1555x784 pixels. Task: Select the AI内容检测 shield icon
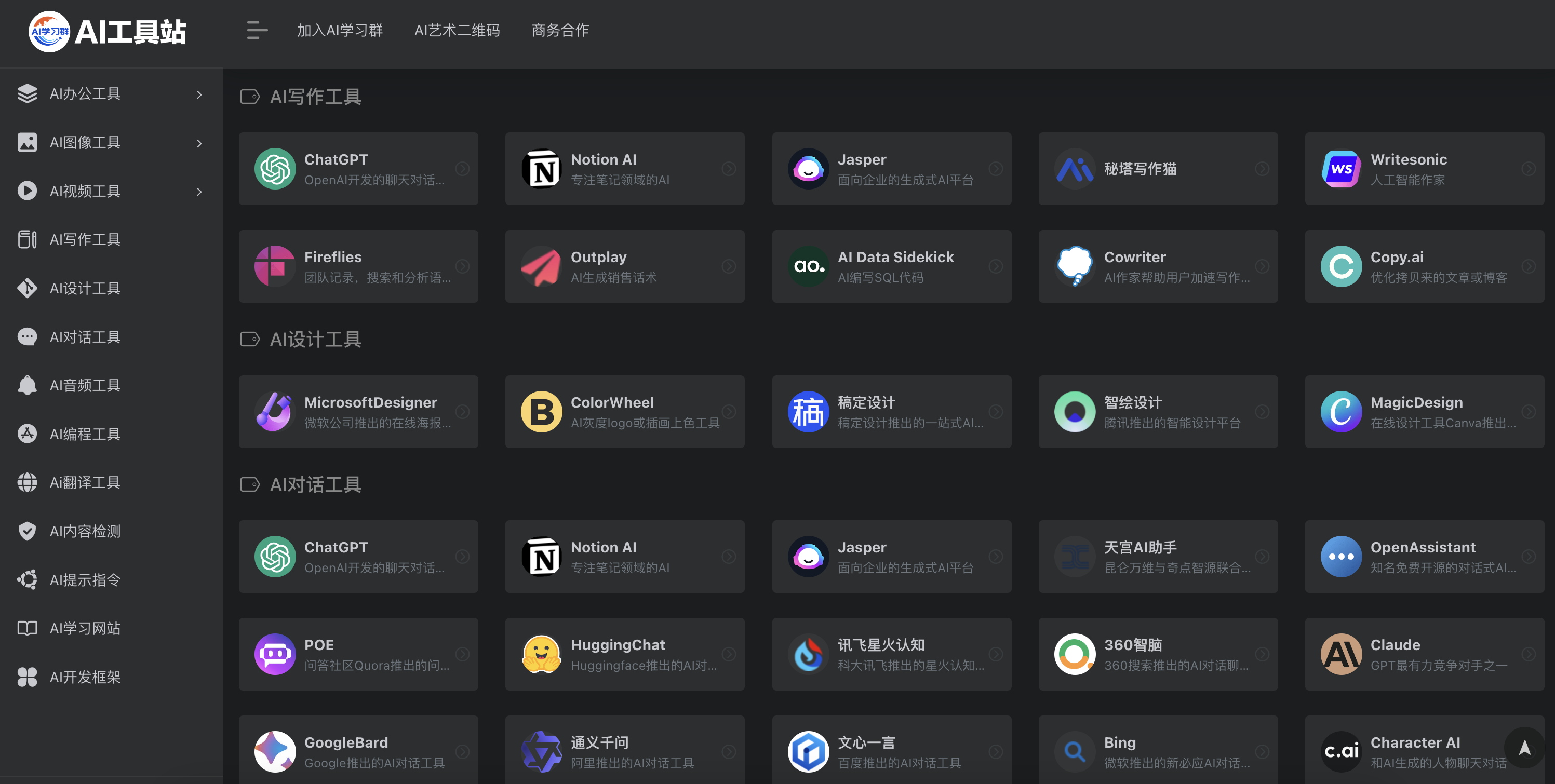(26, 531)
